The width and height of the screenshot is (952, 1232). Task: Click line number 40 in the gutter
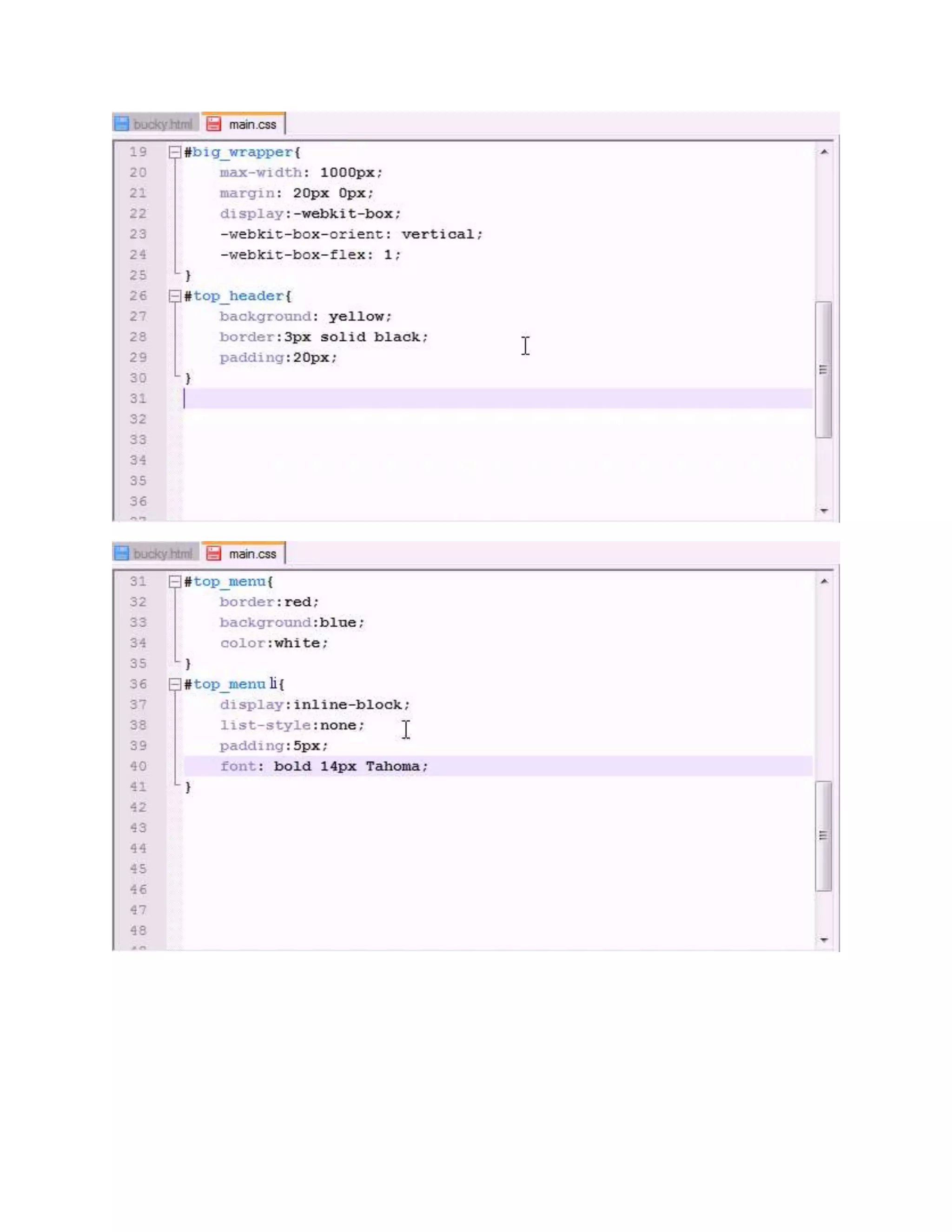[138, 766]
